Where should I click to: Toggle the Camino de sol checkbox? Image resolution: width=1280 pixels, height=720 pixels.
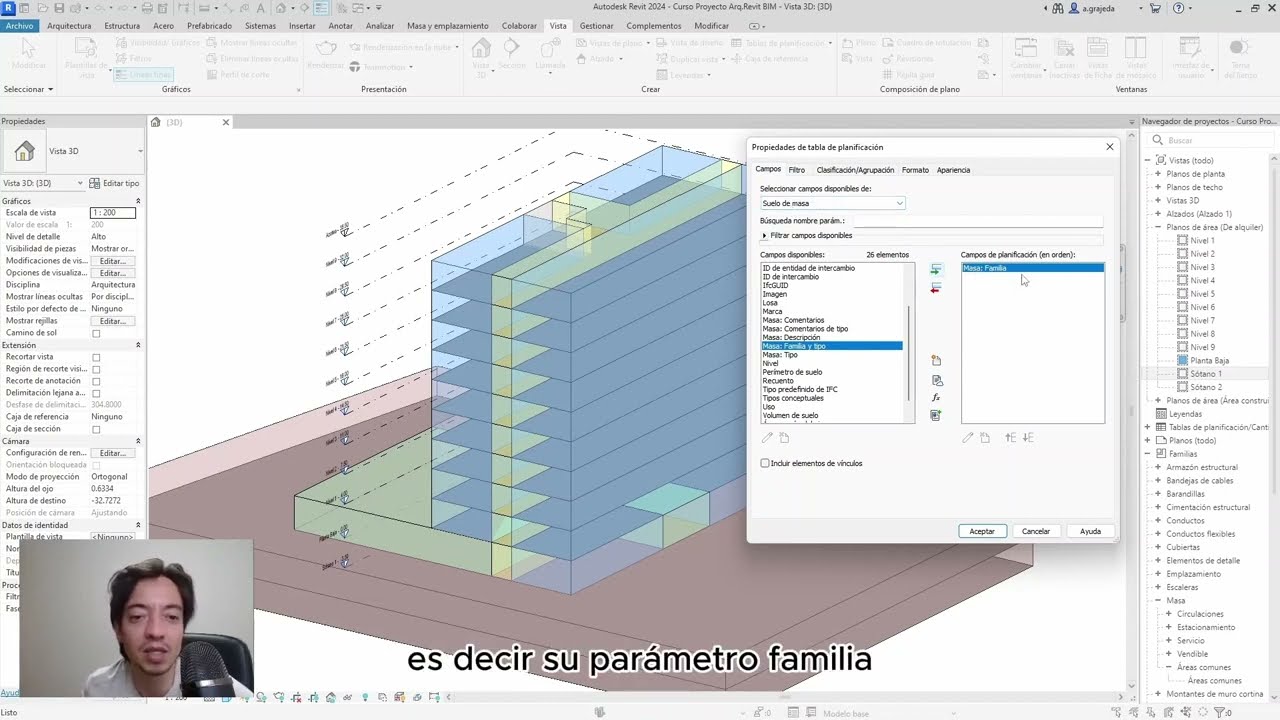click(96, 333)
